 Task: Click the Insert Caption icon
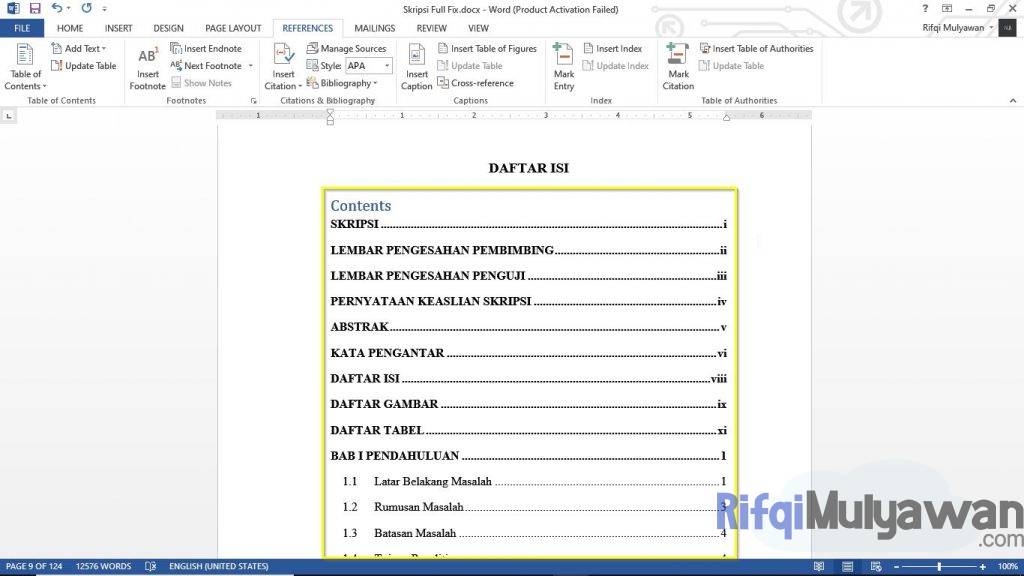click(x=416, y=57)
